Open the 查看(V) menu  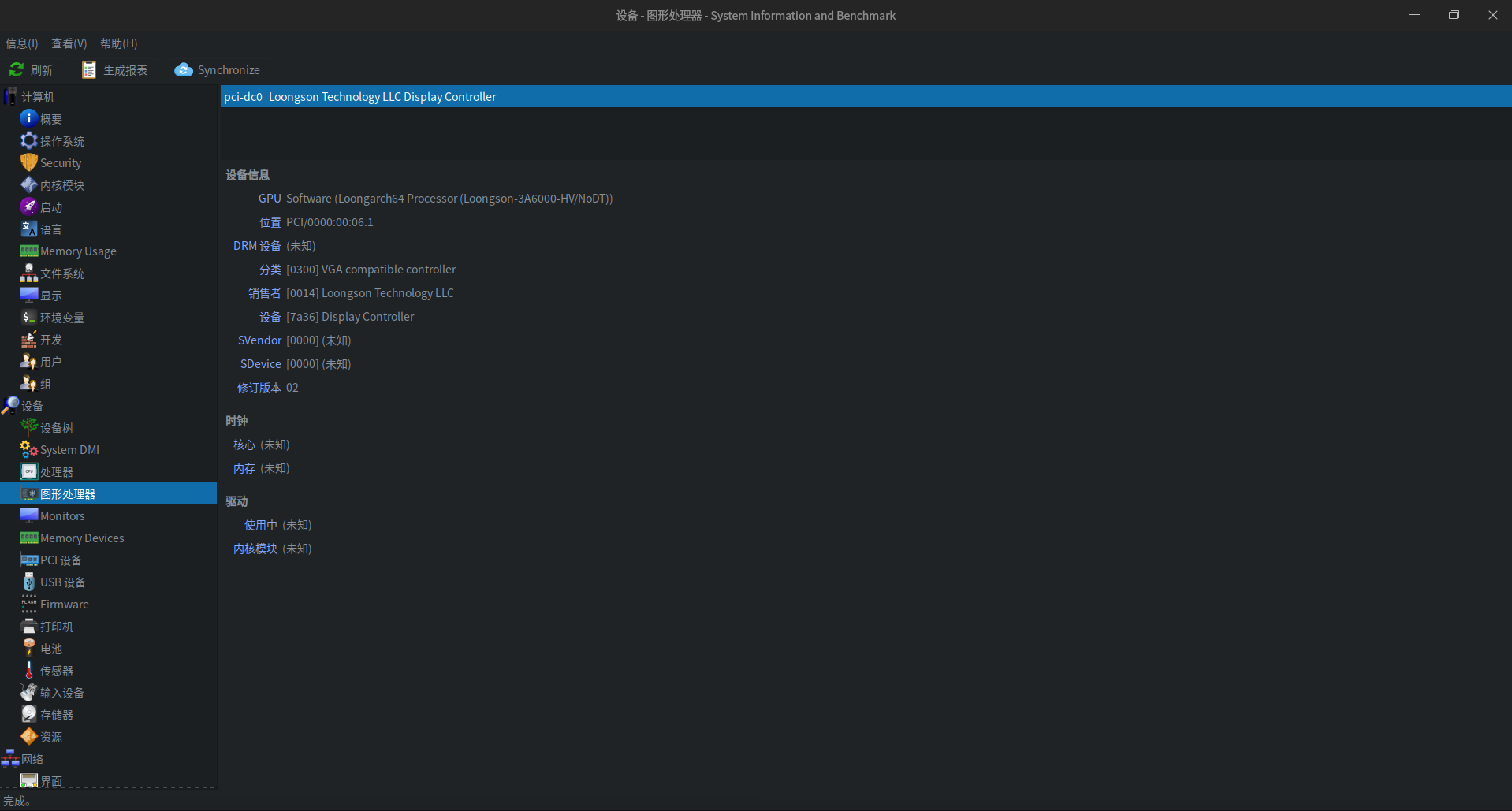[x=69, y=43]
